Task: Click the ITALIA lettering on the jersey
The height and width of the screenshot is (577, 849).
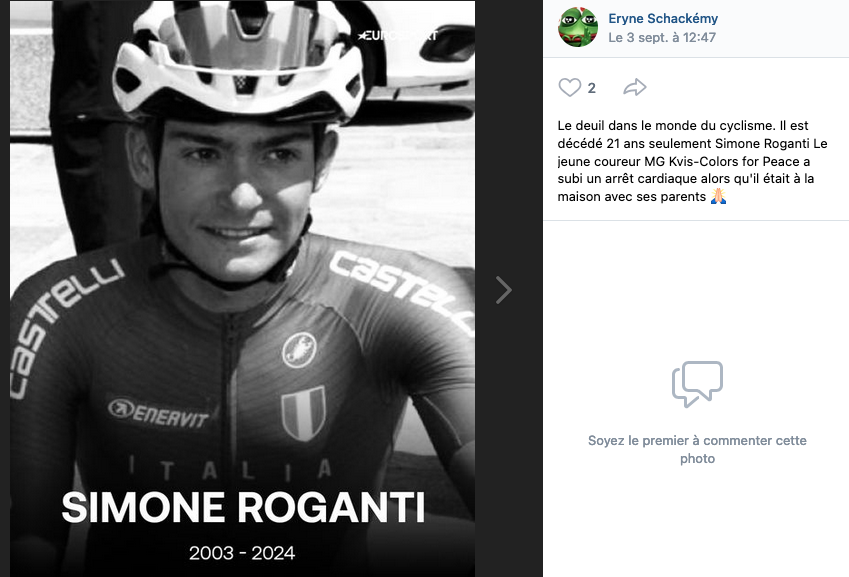Action: tap(230, 468)
